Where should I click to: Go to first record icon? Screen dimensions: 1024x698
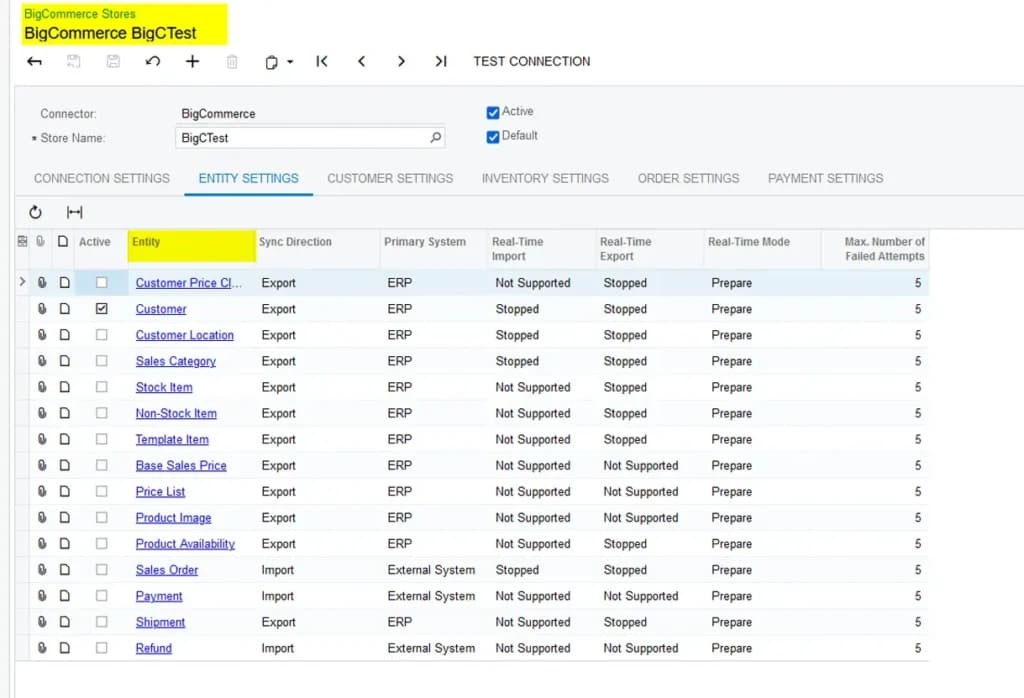point(322,61)
